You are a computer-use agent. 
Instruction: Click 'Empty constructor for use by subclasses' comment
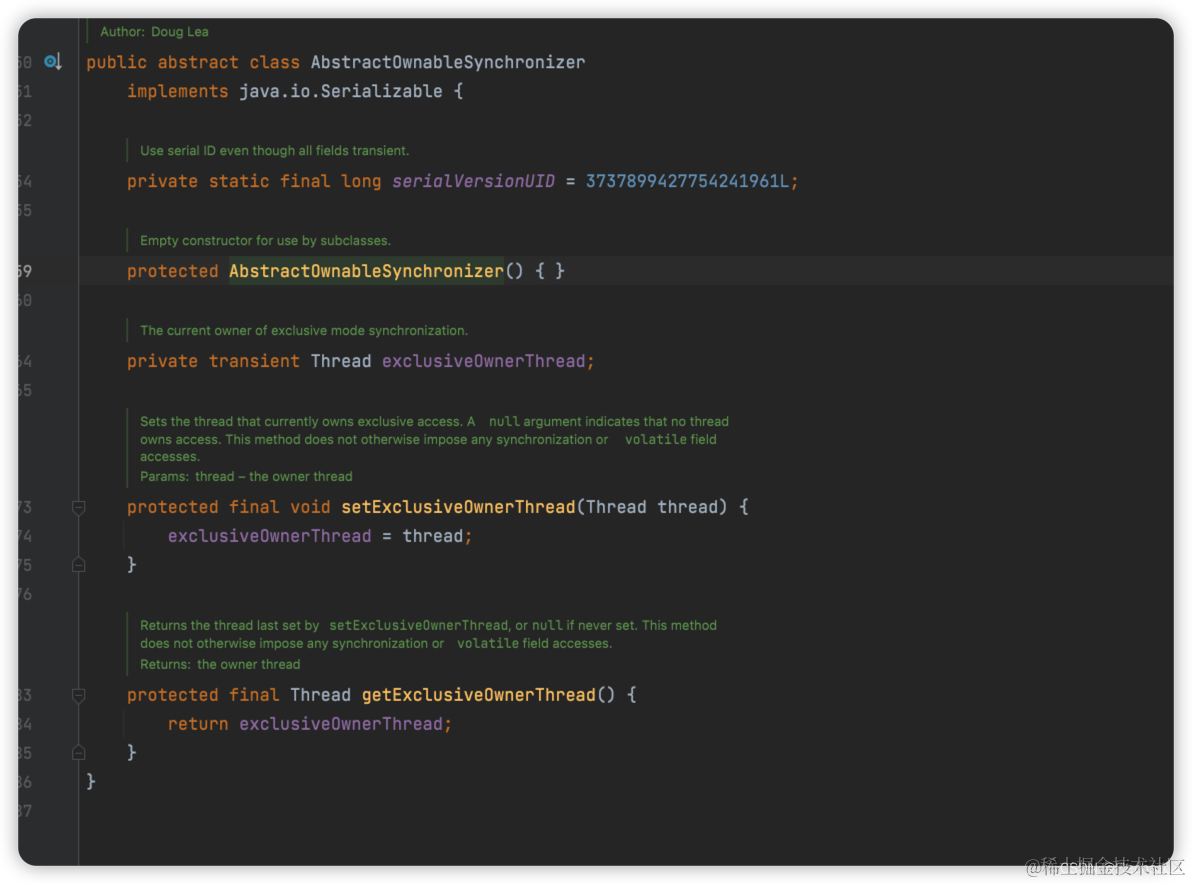(x=265, y=240)
